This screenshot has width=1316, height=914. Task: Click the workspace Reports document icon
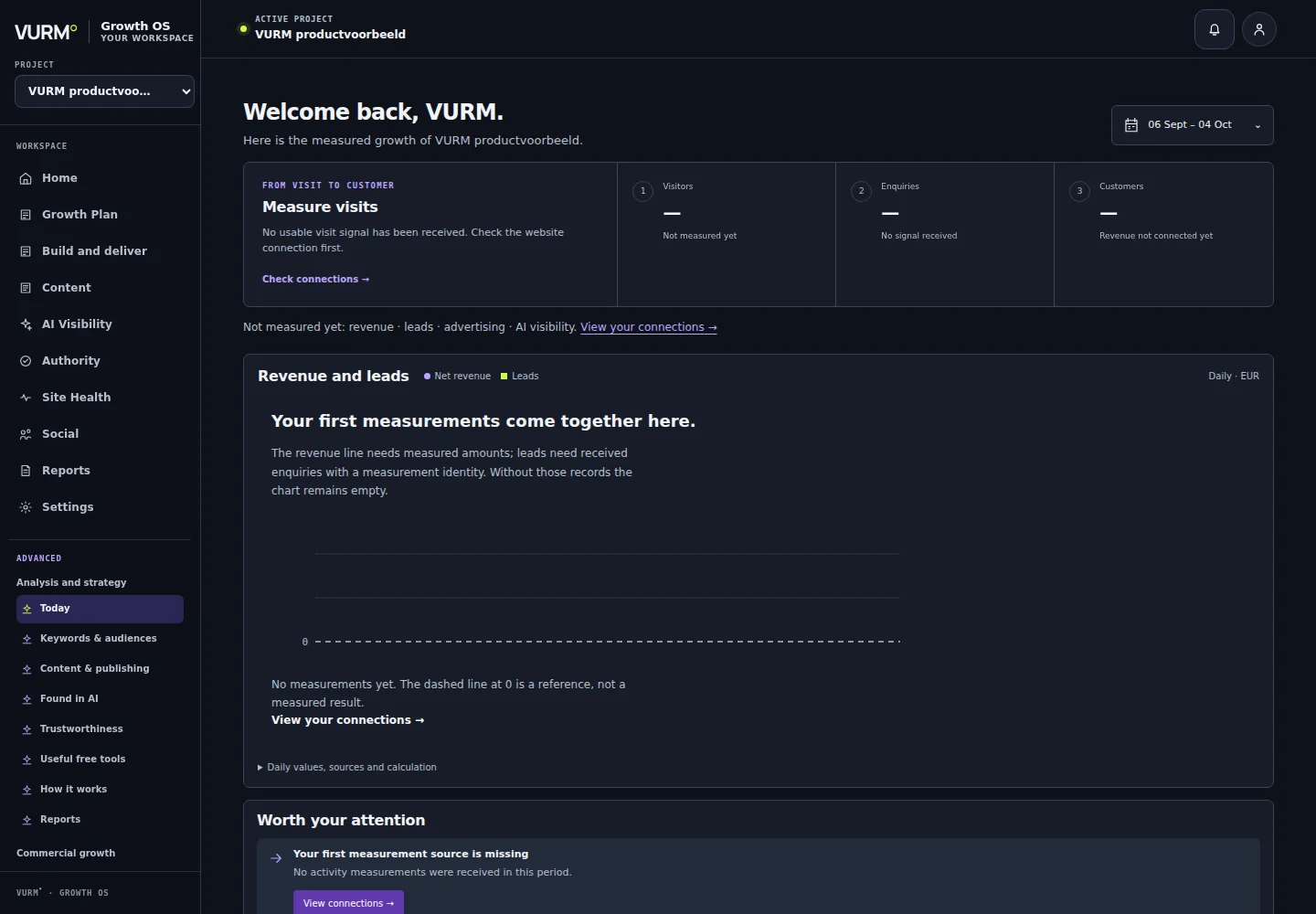[x=26, y=471]
